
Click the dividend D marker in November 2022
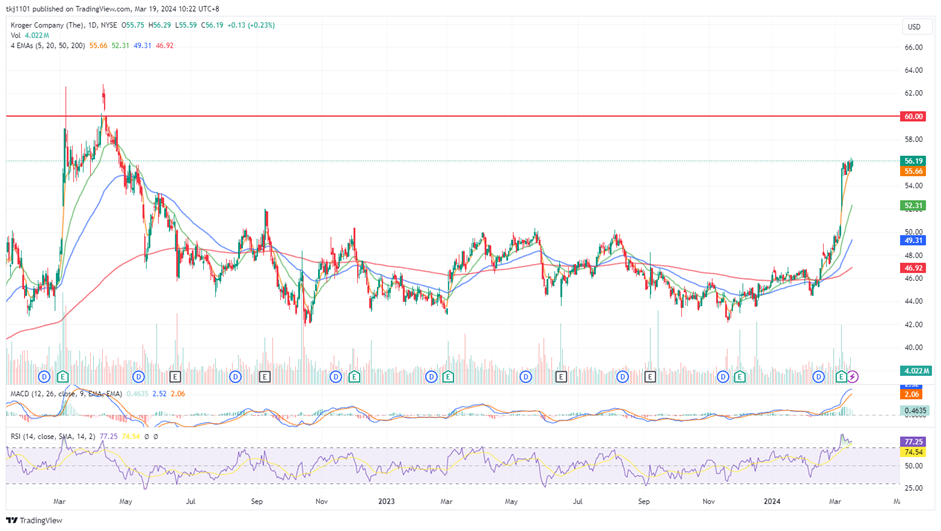[x=335, y=377]
